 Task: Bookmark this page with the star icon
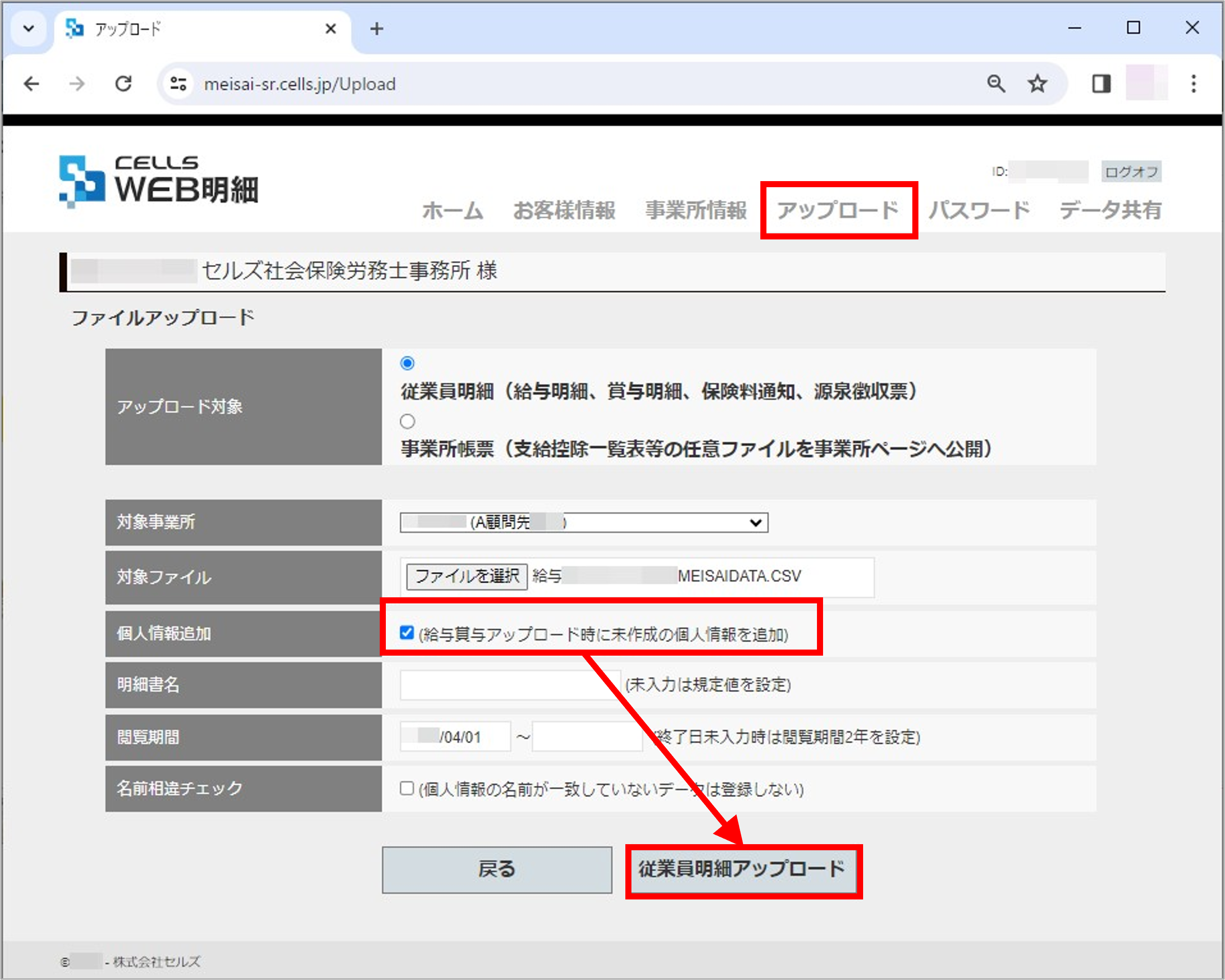pyautogui.click(x=1037, y=84)
